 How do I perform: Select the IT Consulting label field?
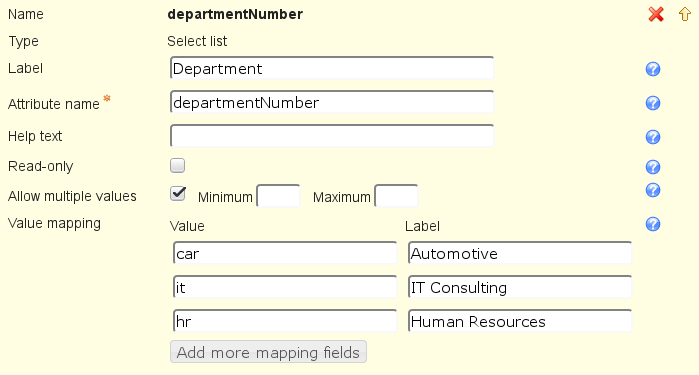[520, 287]
